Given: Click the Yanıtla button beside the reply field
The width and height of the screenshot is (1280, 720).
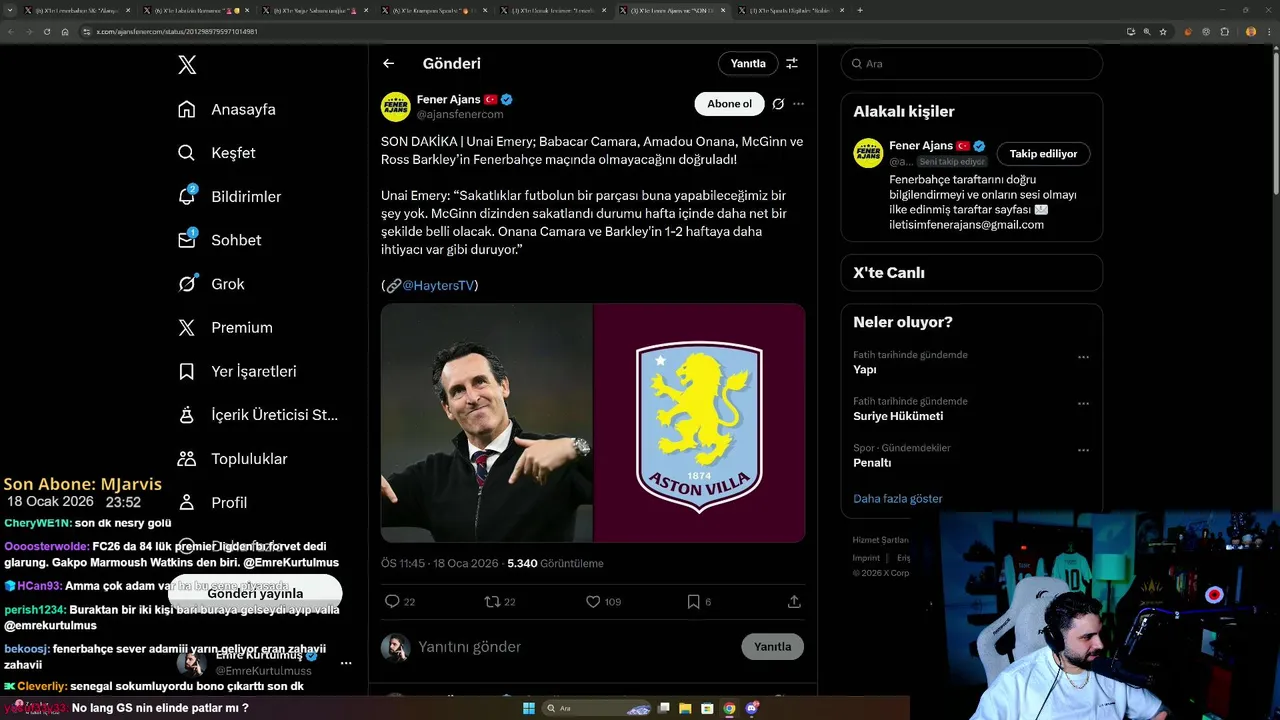Looking at the screenshot, I should [772, 647].
